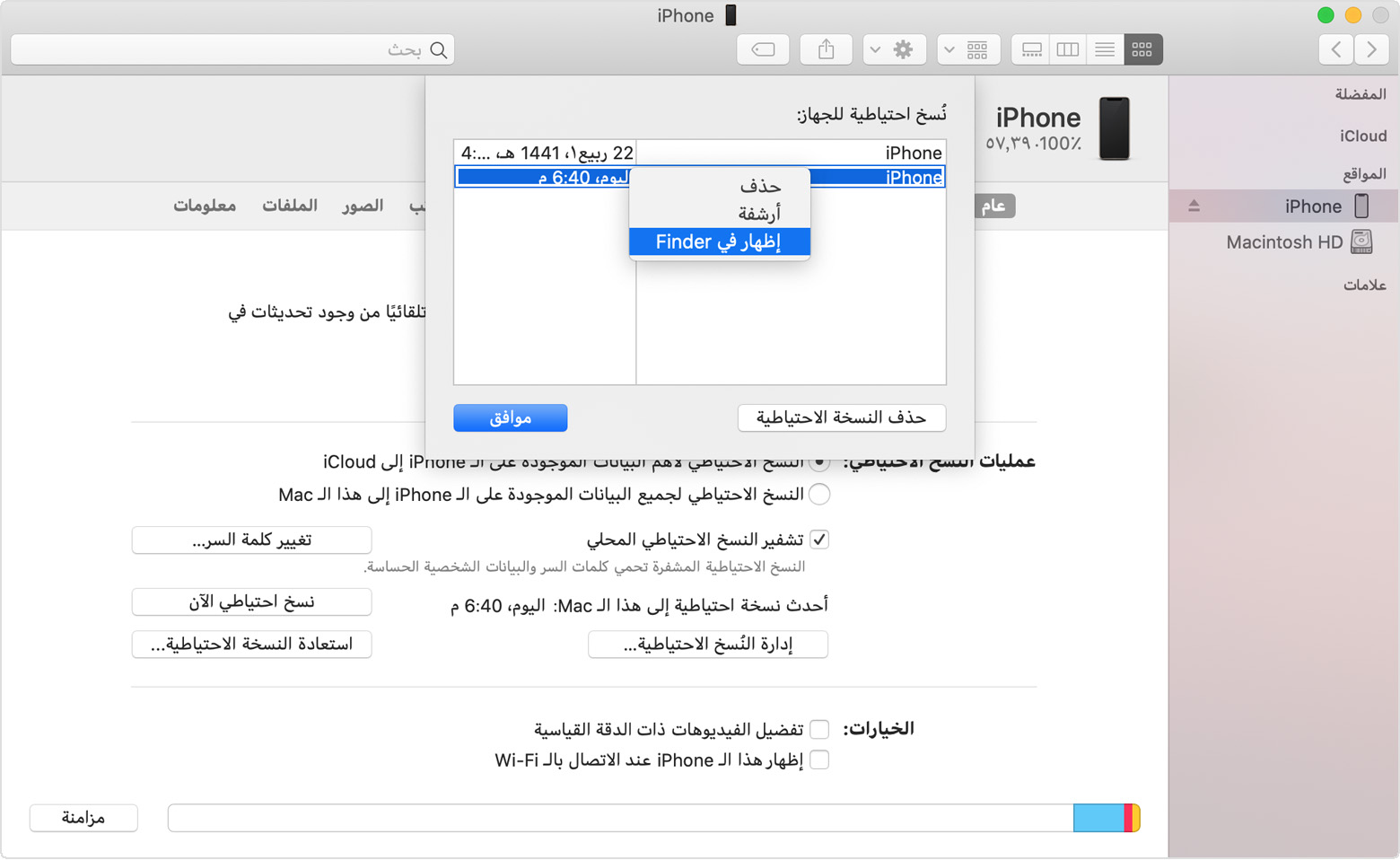This screenshot has width=1400, height=860.
Task: Select the highlighted iPhone backup from today
Action: 700,177
